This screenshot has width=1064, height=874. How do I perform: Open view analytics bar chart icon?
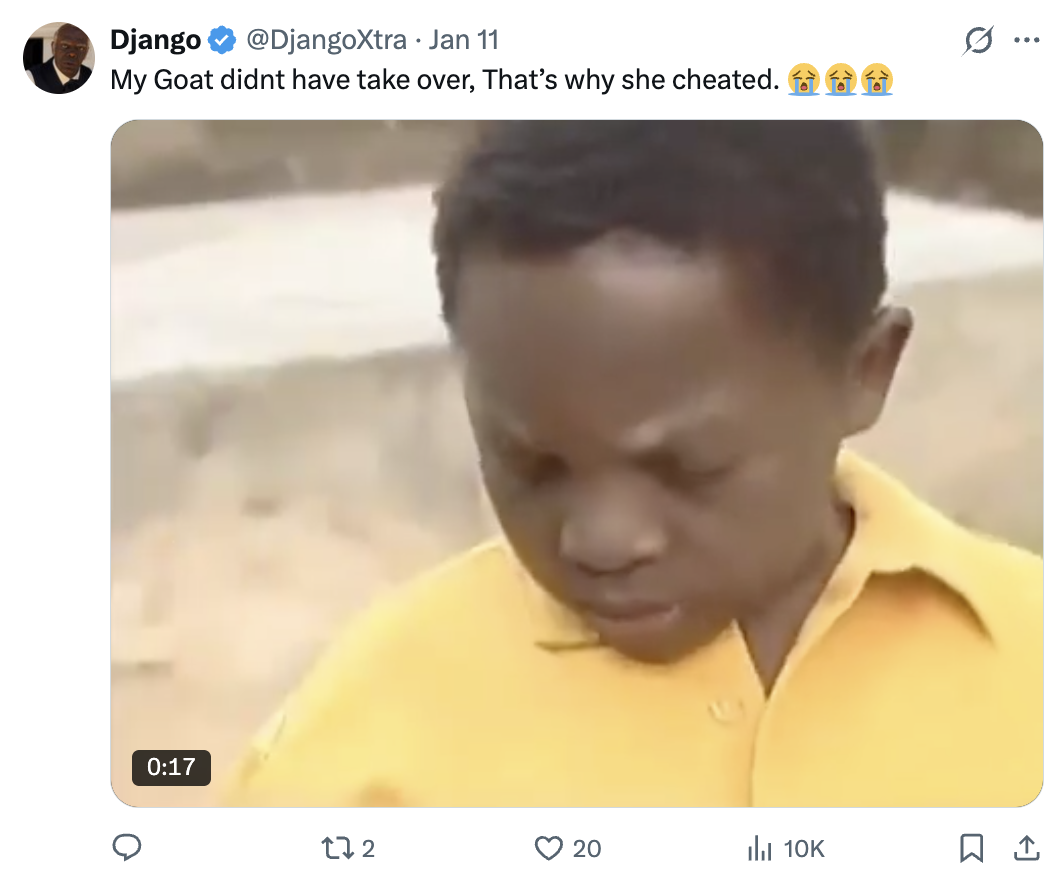coord(760,849)
